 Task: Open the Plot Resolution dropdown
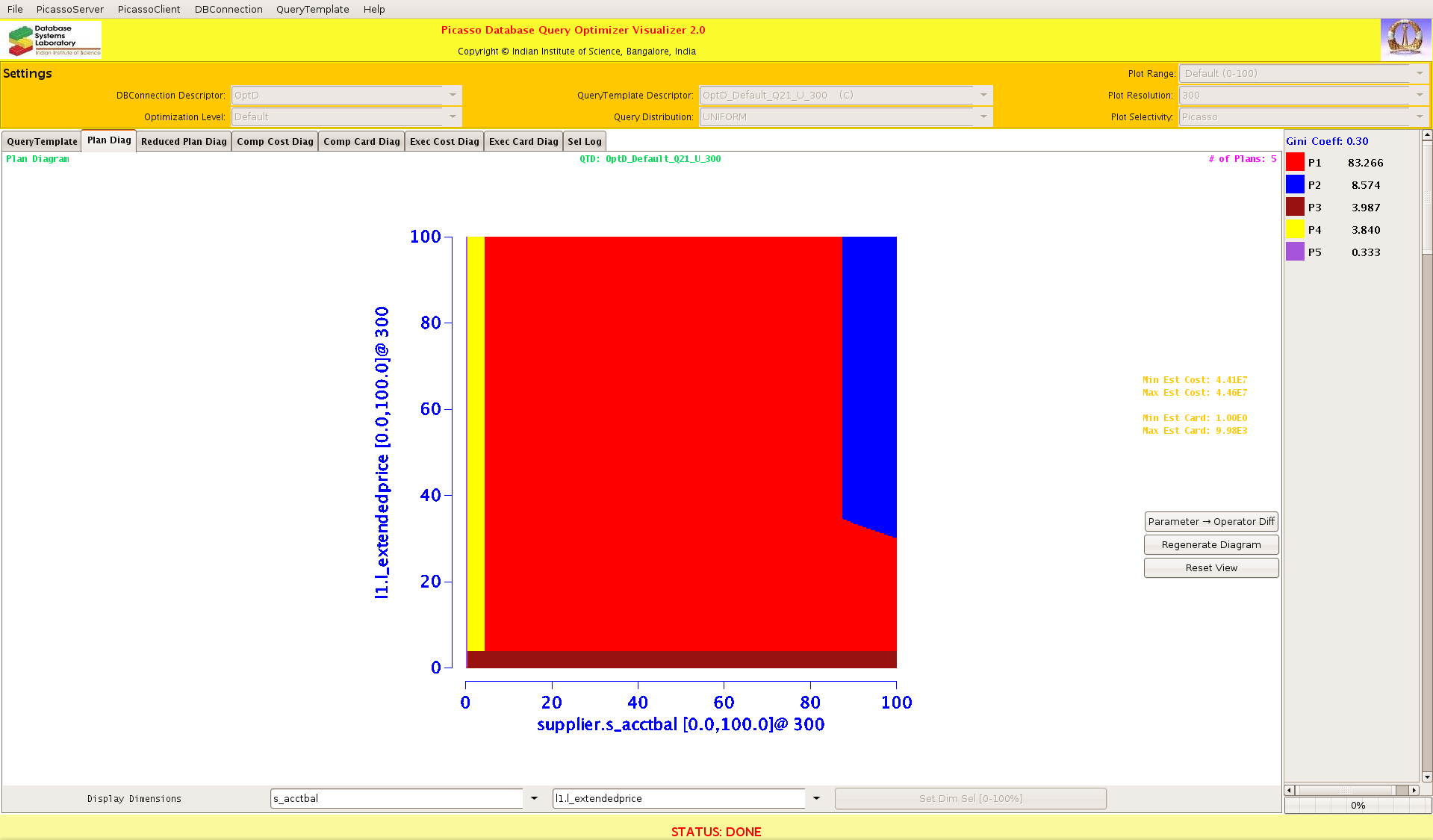point(1419,95)
